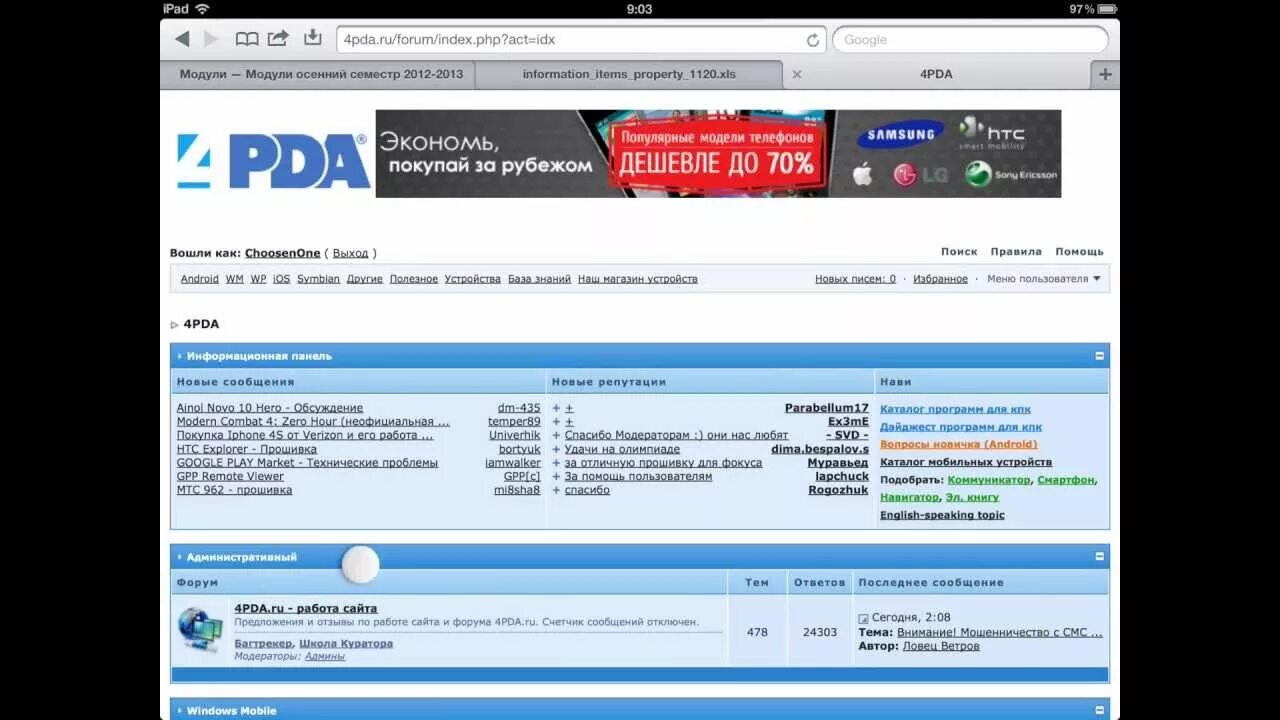The image size is (1280, 720).
Task: Open Дайджест программ для кпк
Action: [x=961, y=427]
